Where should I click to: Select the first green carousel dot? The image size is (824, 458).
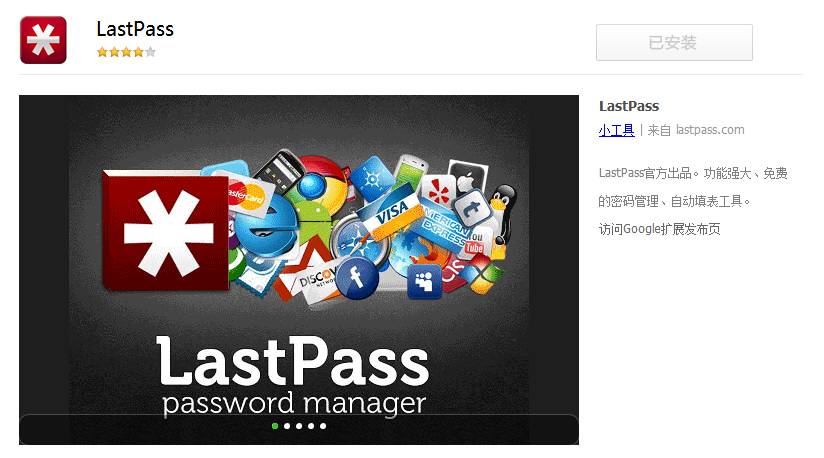[x=275, y=426]
